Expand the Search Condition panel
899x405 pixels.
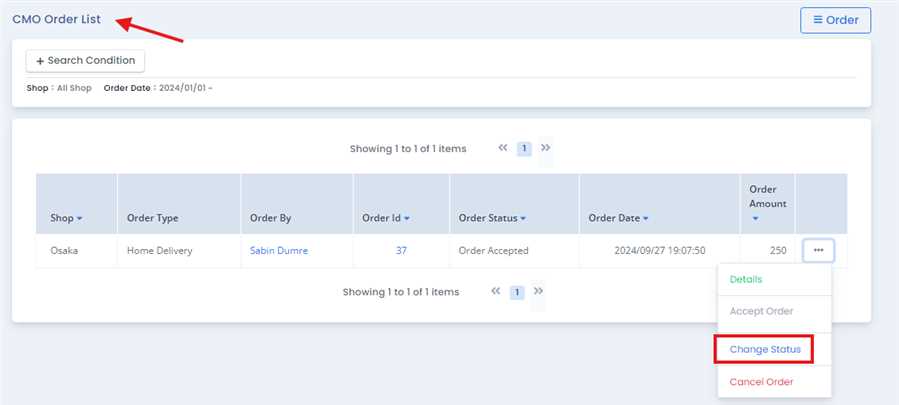(85, 61)
